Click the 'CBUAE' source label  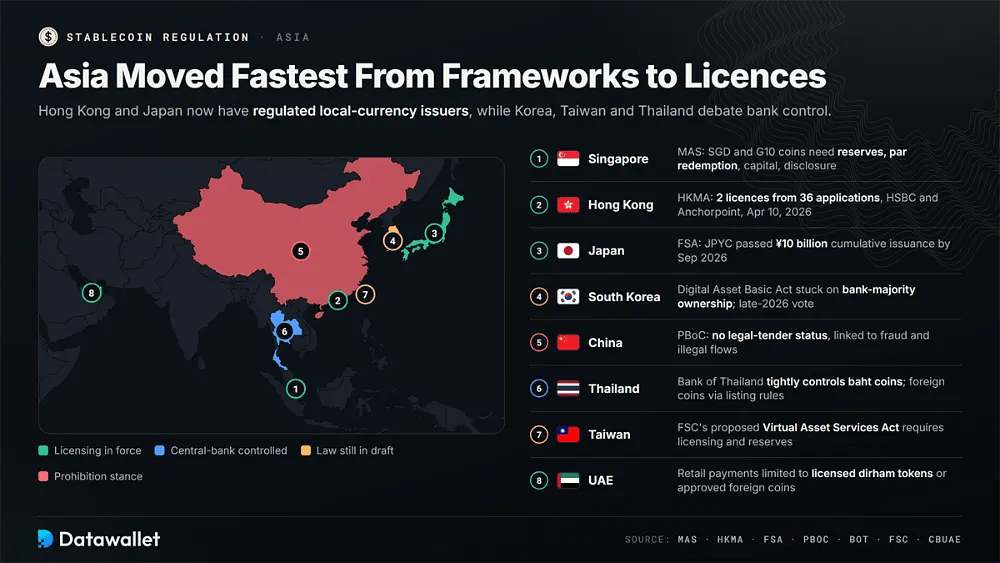point(945,539)
